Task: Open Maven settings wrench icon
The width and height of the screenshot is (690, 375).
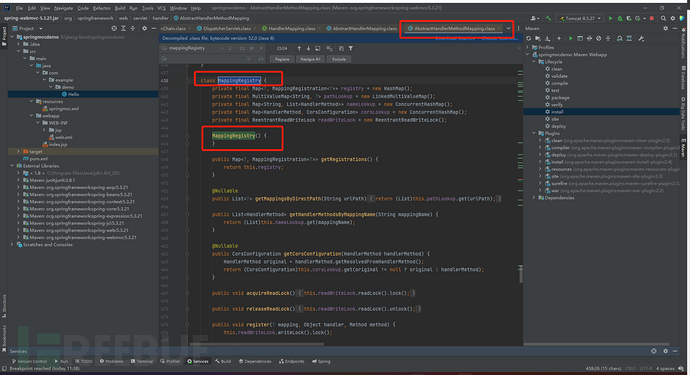Action: tap(641, 39)
